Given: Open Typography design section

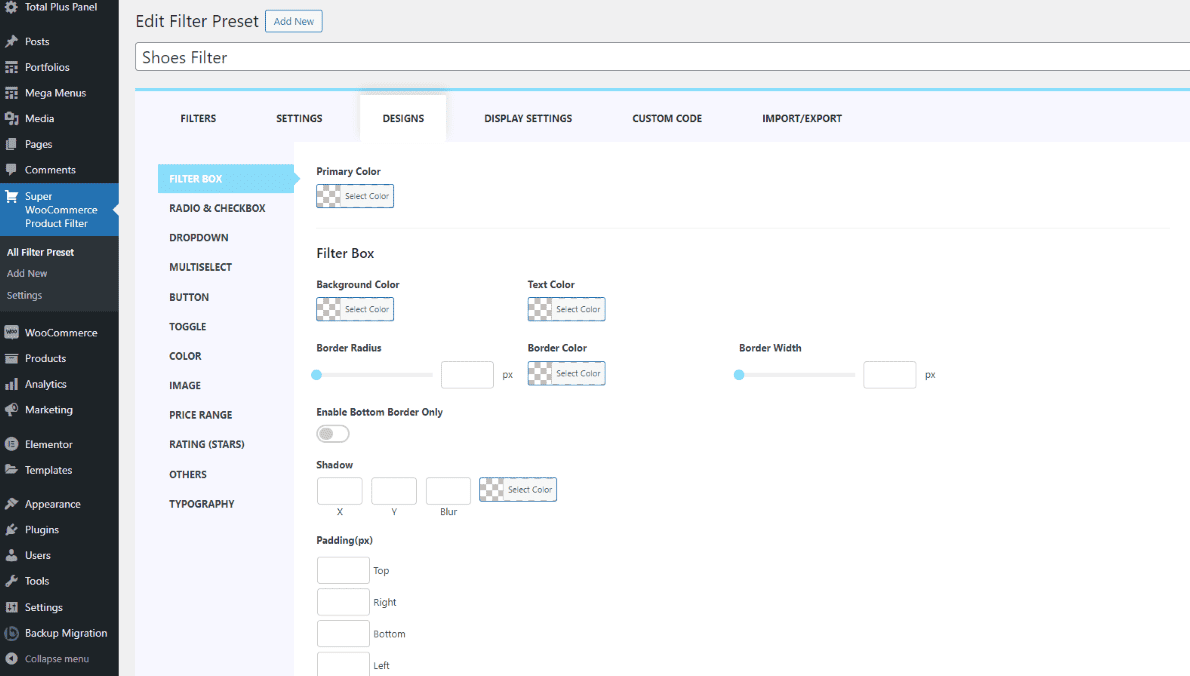Looking at the screenshot, I should (x=202, y=504).
